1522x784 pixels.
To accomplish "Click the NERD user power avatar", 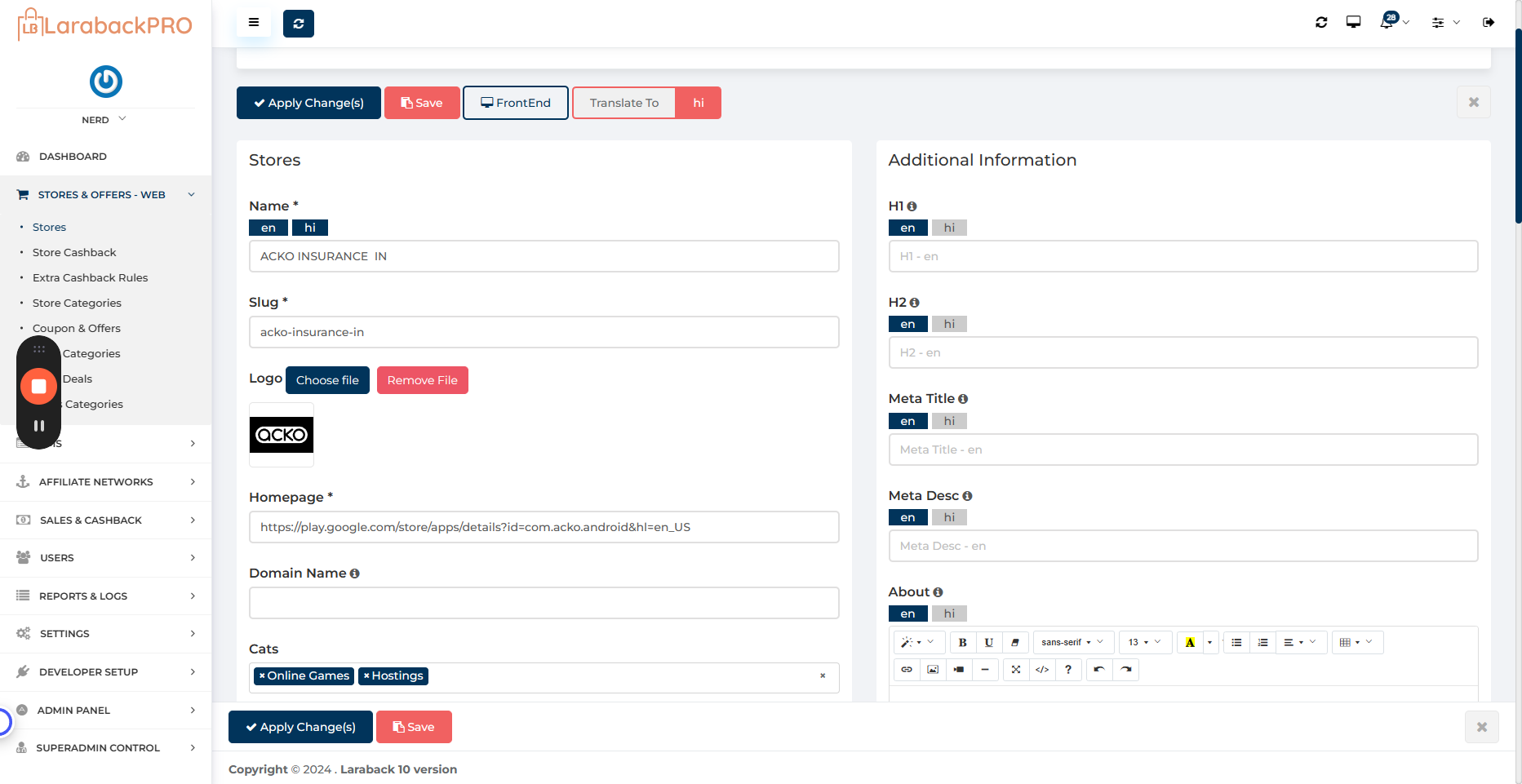I will click(106, 82).
